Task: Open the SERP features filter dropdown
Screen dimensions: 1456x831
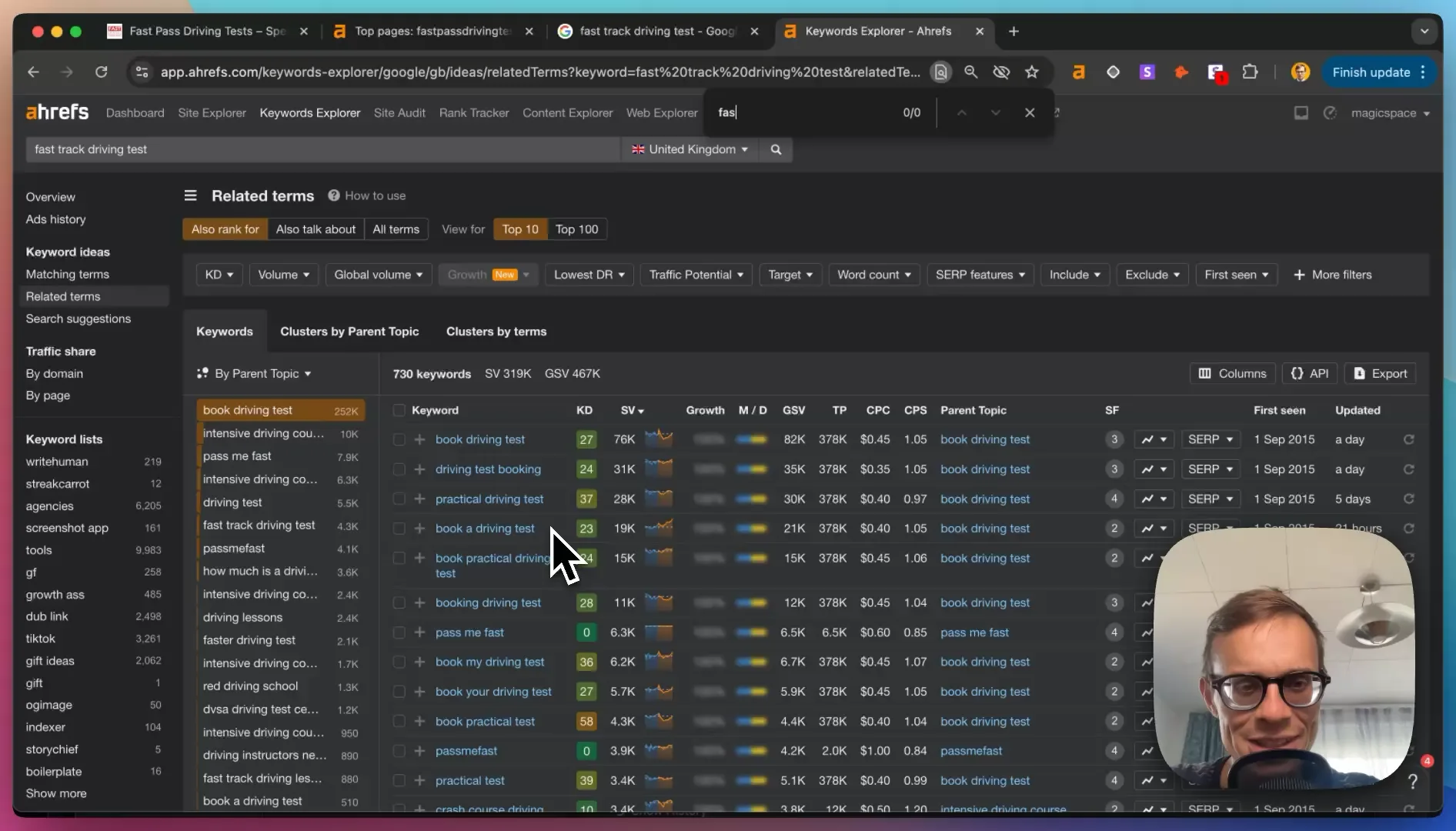Action: pos(980,275)
